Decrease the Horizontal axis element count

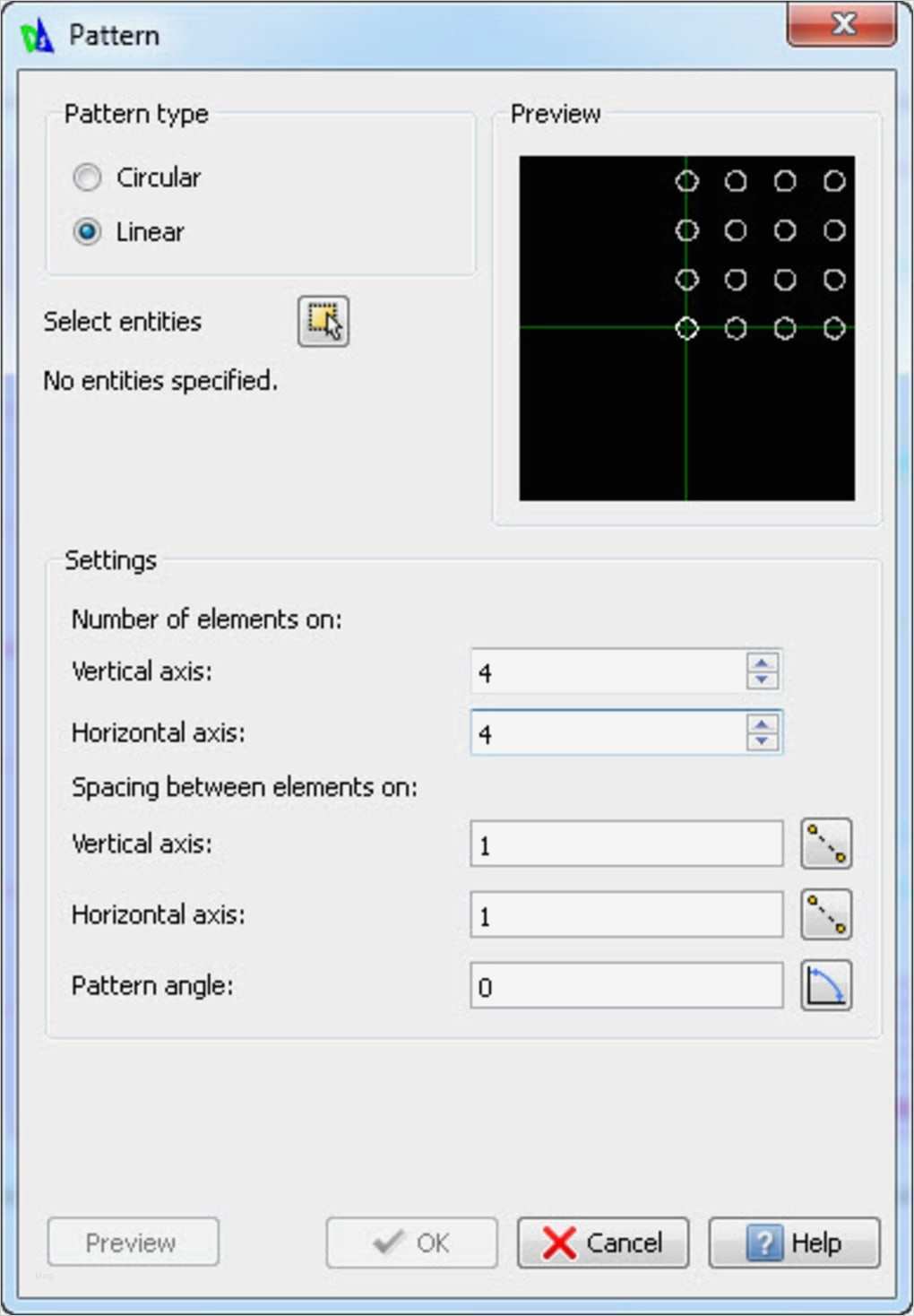click(762, 741)
